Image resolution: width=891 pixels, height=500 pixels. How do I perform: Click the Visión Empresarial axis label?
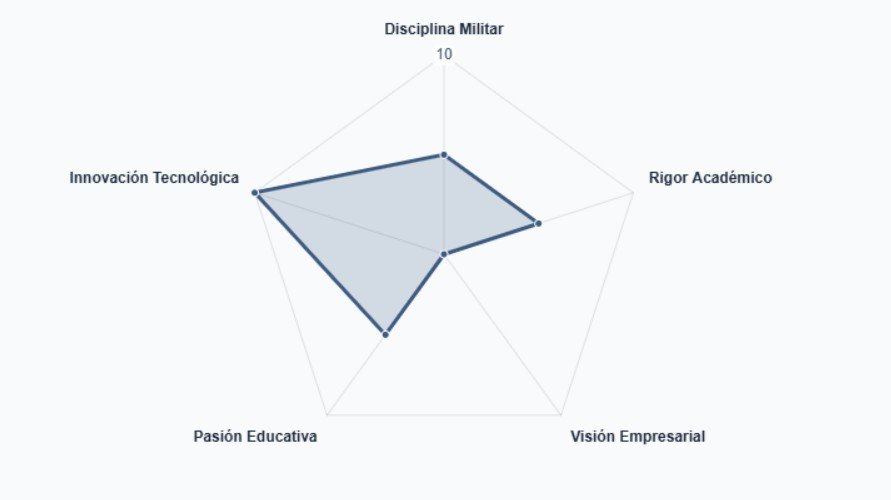coord(638,436)
